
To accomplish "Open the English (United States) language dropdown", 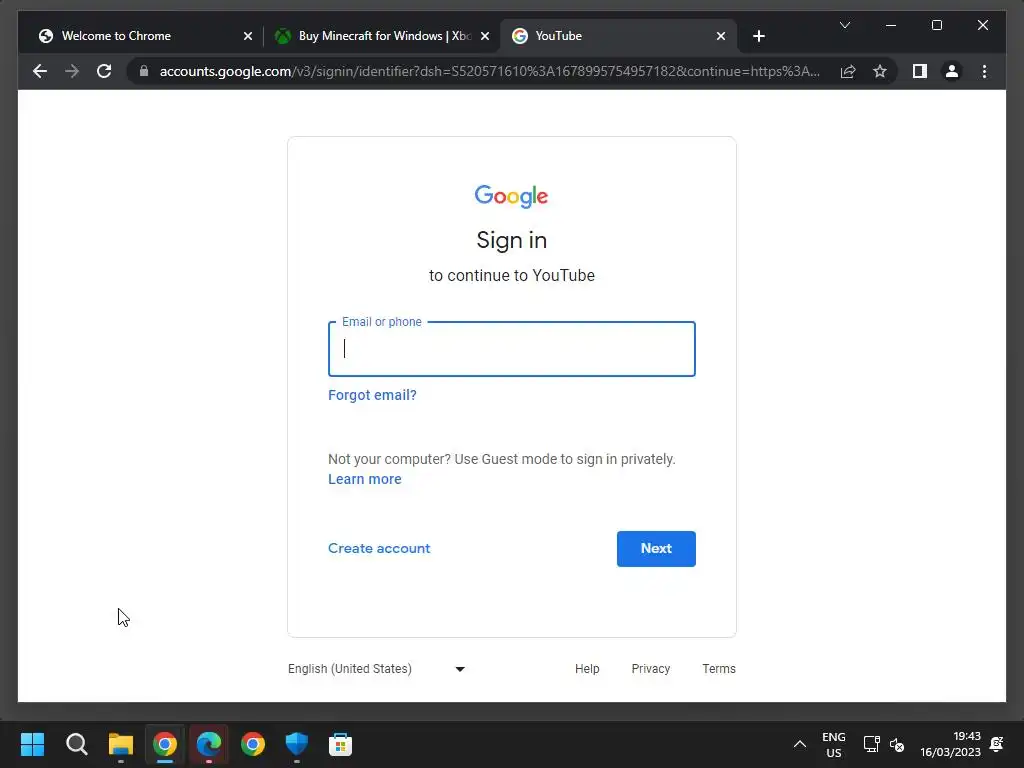I will (376, 669).
